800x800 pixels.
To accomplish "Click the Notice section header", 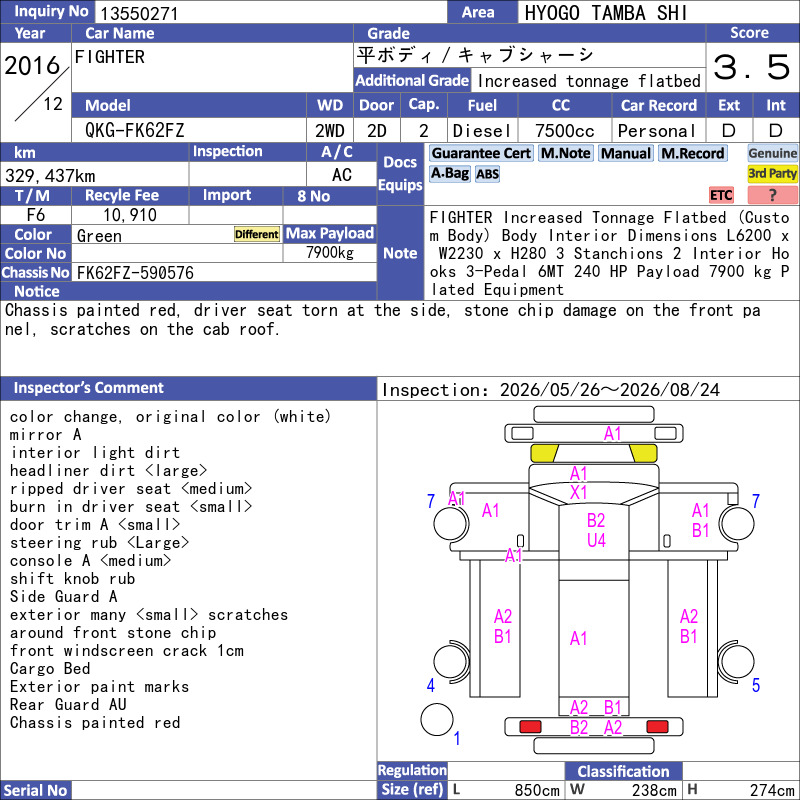I will coord(188,291).
